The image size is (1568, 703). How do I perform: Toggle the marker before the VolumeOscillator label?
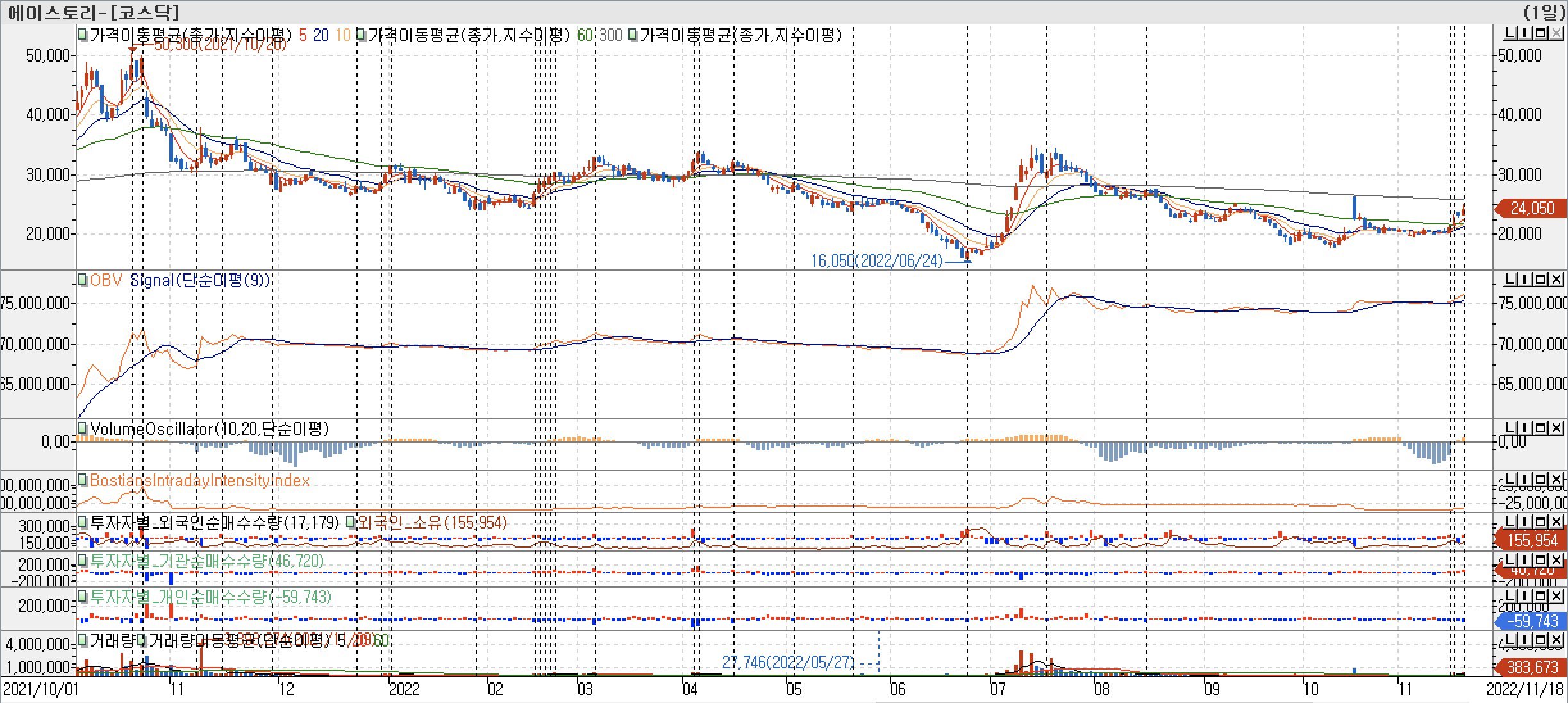(x=83, y=428)
